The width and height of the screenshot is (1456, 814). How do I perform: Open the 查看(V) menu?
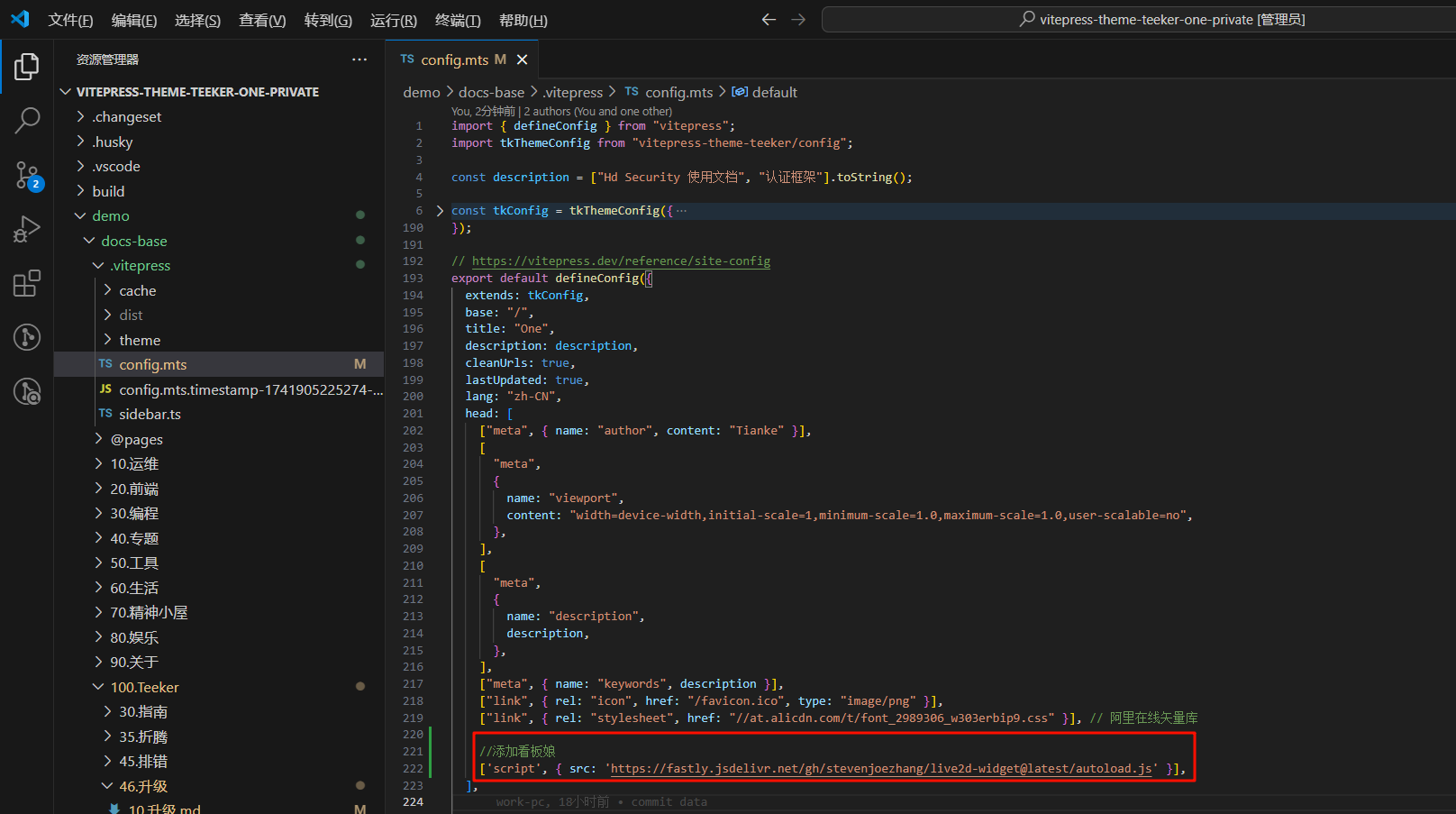(x=262, y=20)
